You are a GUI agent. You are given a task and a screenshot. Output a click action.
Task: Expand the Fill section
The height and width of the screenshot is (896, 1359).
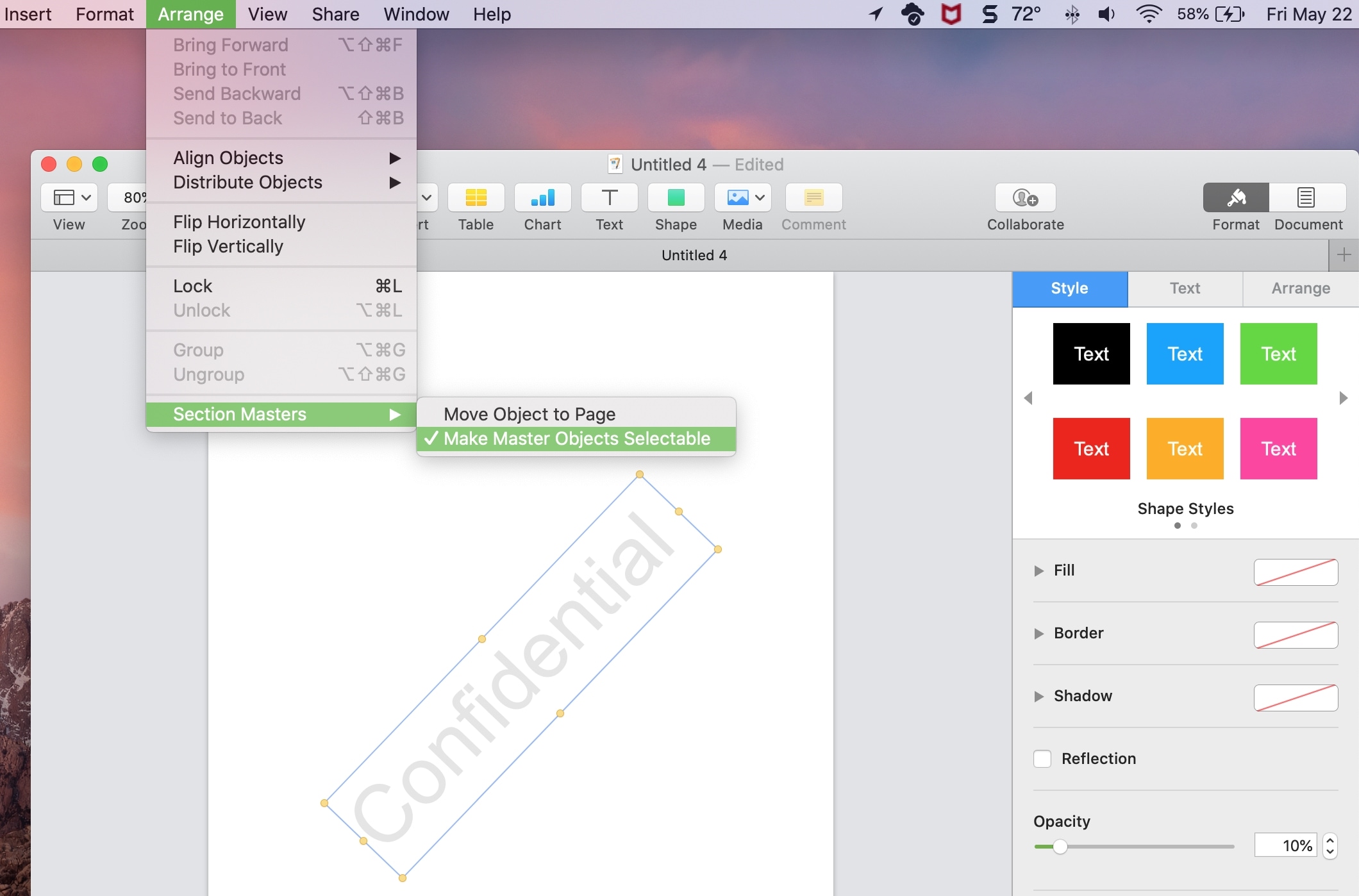pyautogui.click(x=1038, y=570)
